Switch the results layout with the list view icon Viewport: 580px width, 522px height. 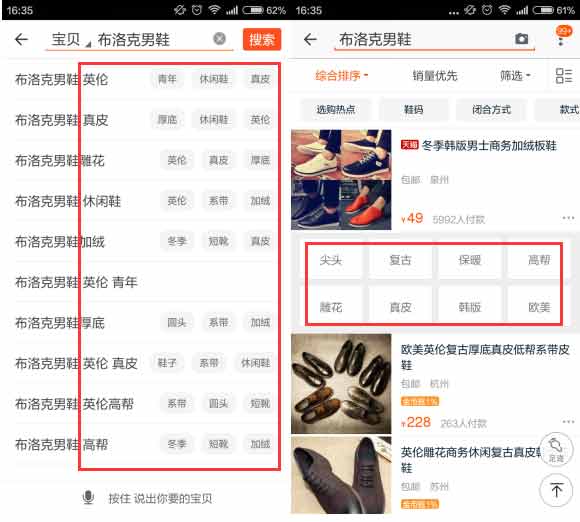coord(564,76)
